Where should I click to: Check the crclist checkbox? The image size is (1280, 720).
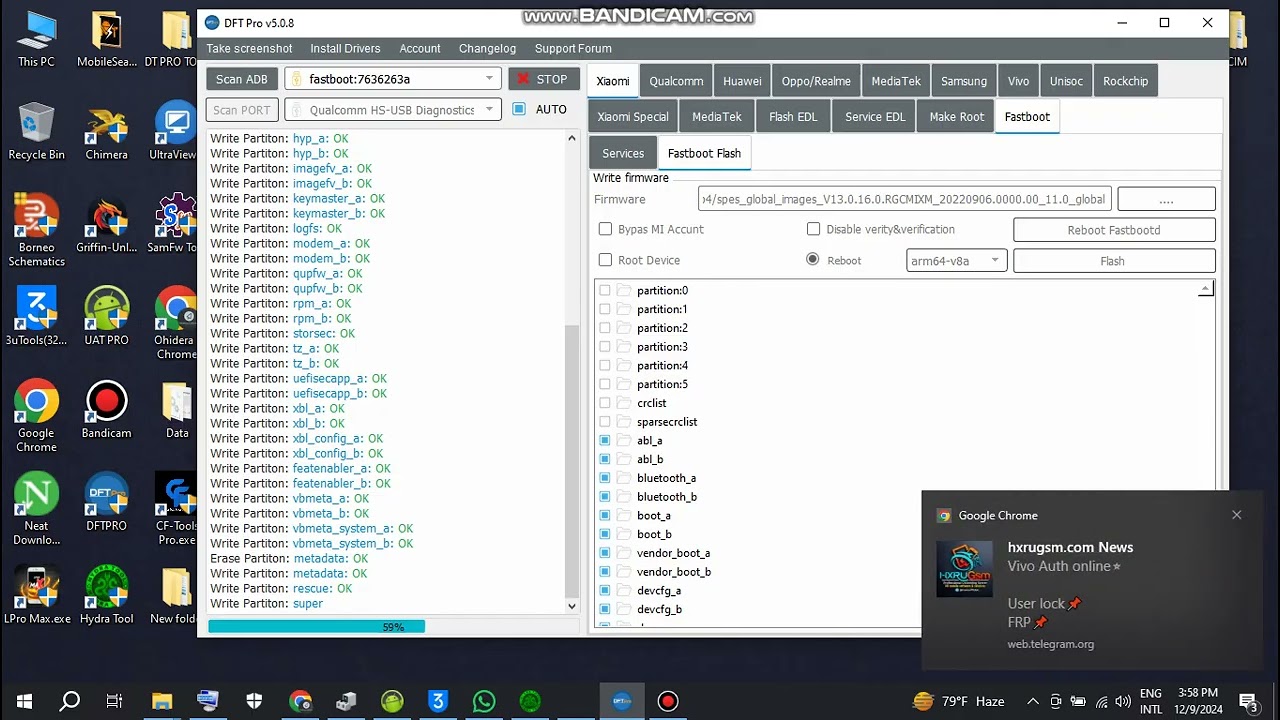tap(605, 403)
